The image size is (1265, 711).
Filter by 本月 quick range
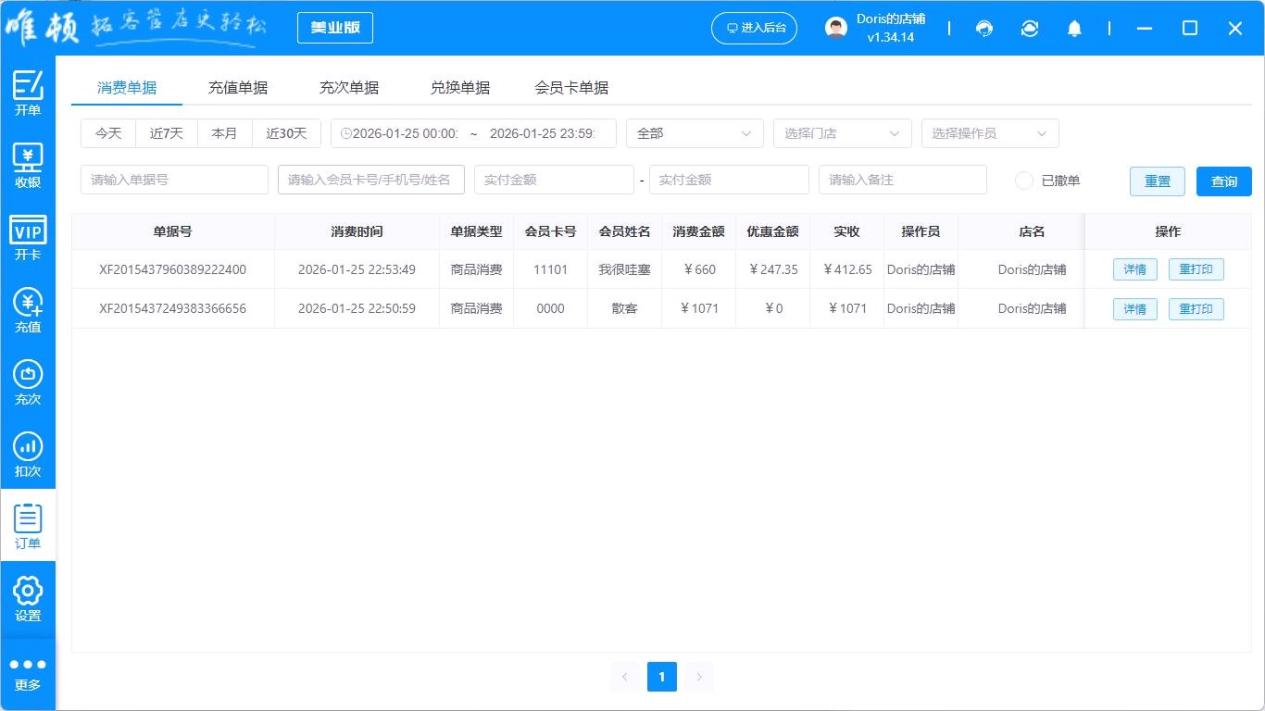tap(224, 133)
